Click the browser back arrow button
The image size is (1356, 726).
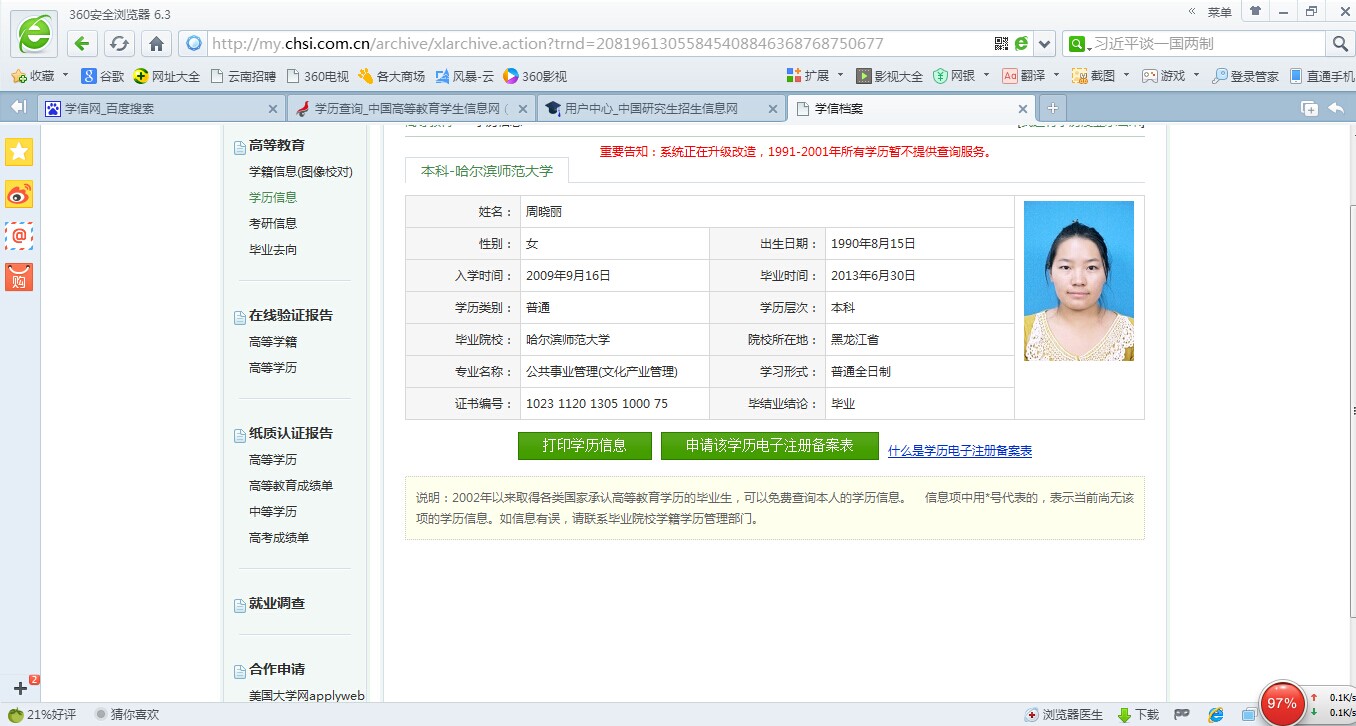(83, 44)
